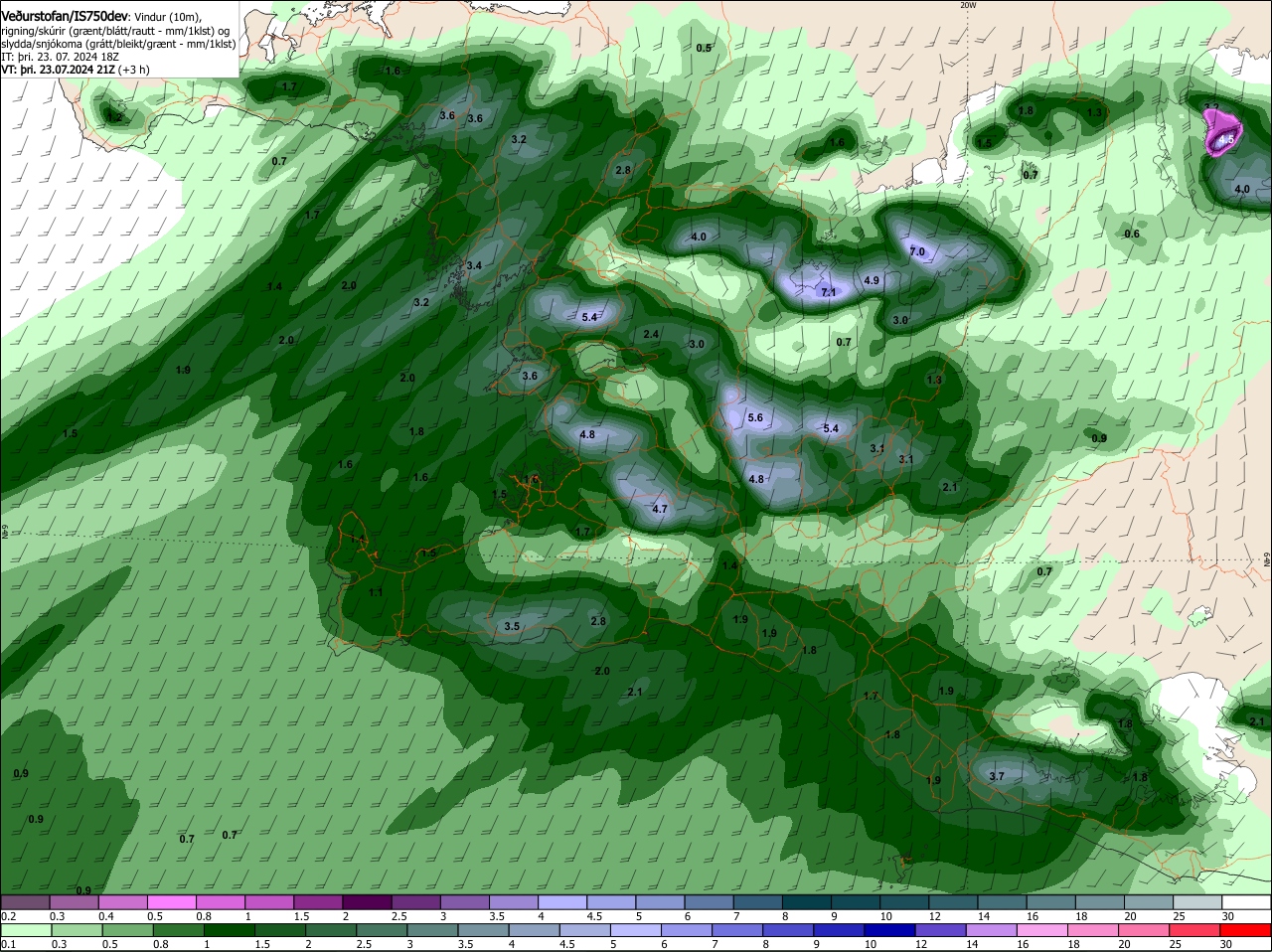Image resolution: width=1272 pixels, height=952 pixels.
Task: Click the 3.7 value near the southeast coast
Action: click(998, 776)
